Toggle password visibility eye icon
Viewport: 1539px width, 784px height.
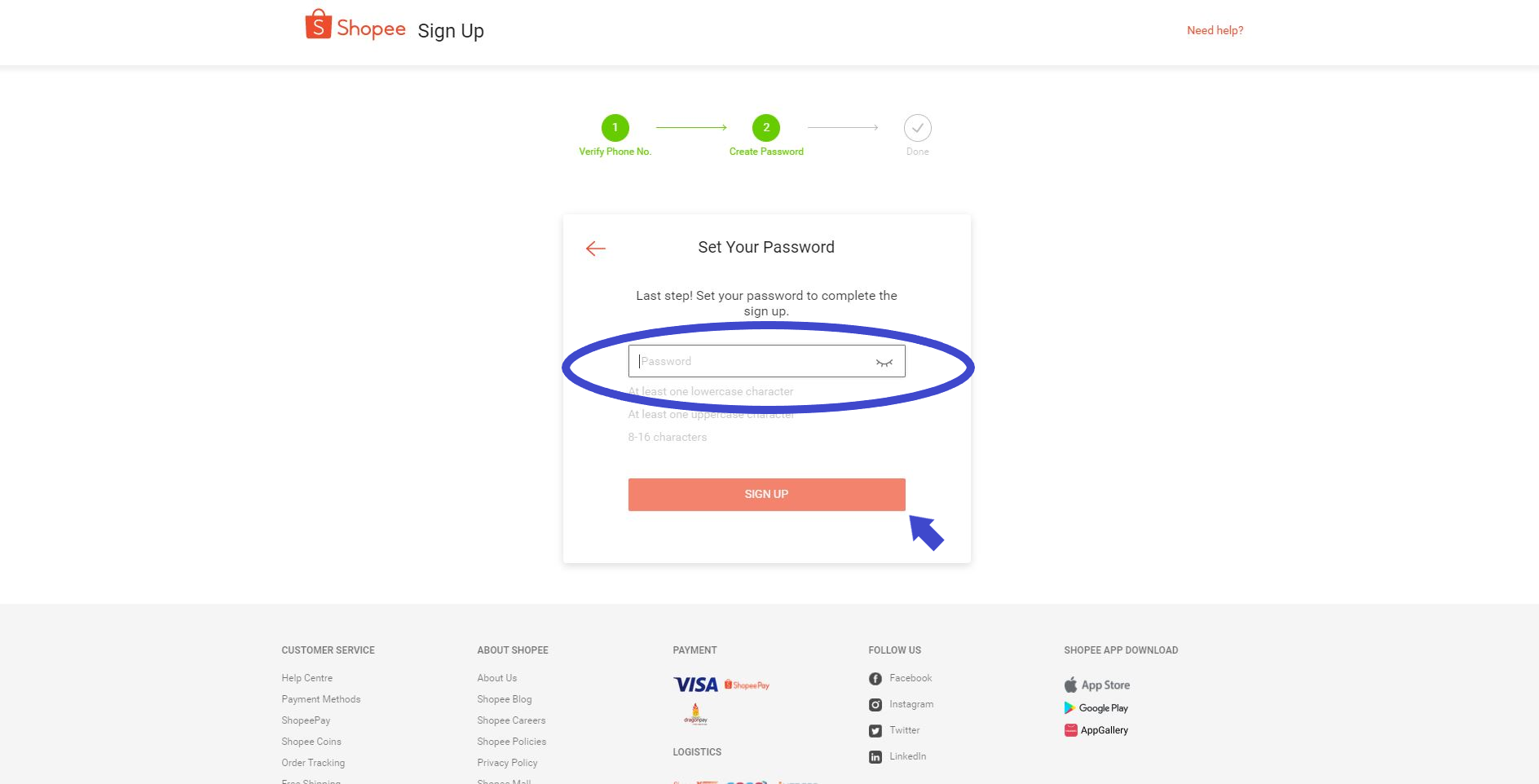pos(884,362)
